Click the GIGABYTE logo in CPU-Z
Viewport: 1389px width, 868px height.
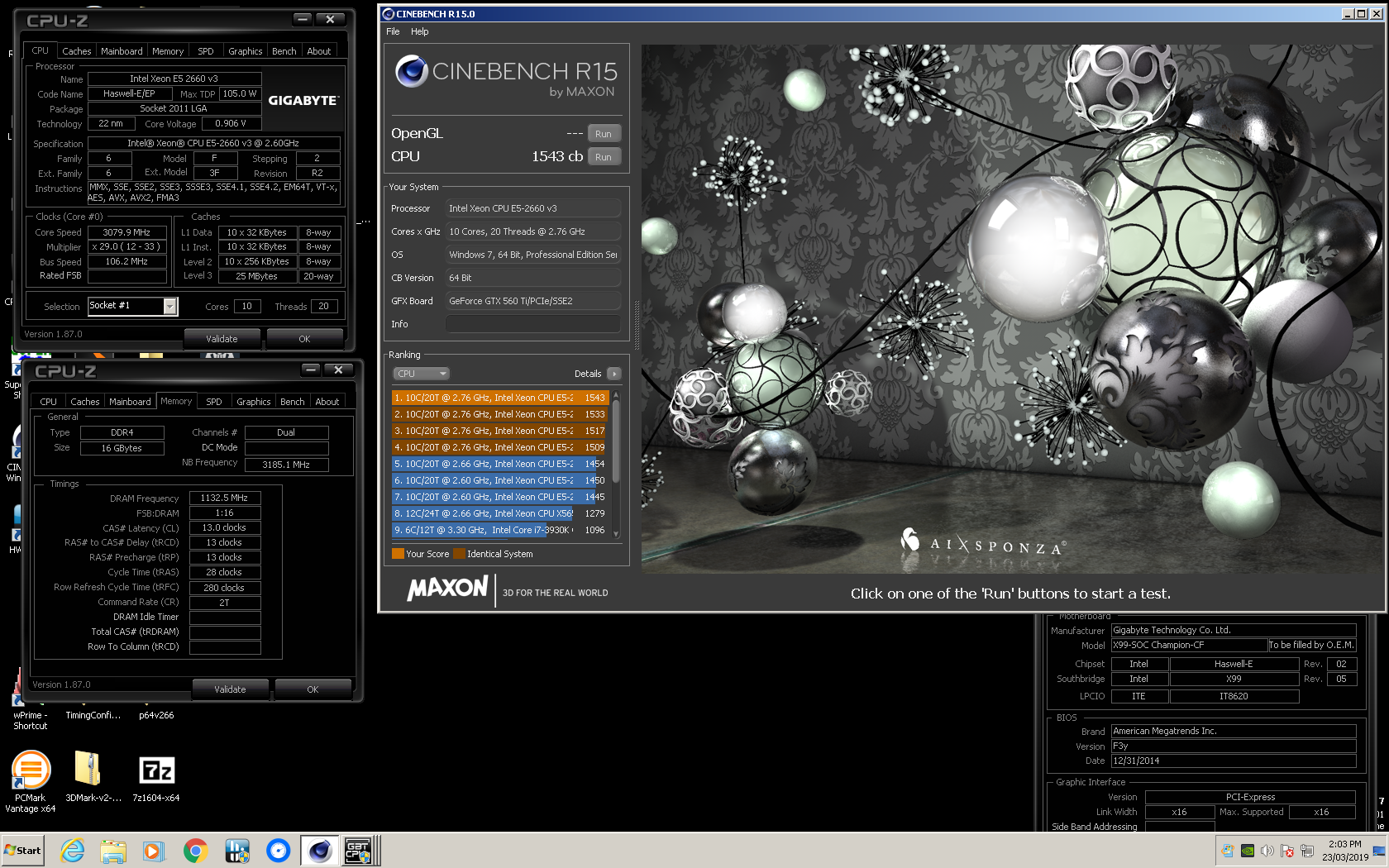click(303, 100)
